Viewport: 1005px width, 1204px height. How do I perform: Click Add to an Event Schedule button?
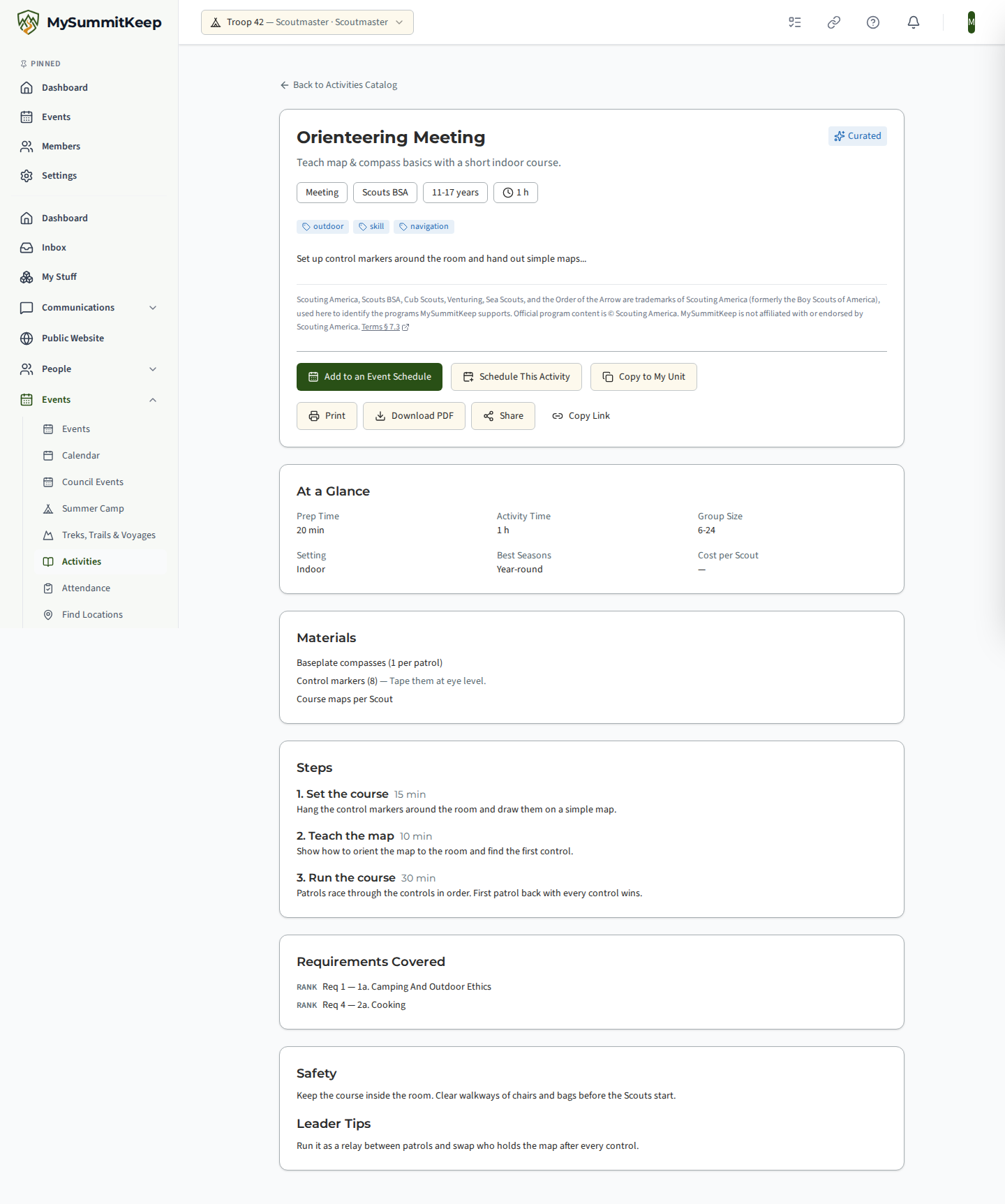coord(369,377)
